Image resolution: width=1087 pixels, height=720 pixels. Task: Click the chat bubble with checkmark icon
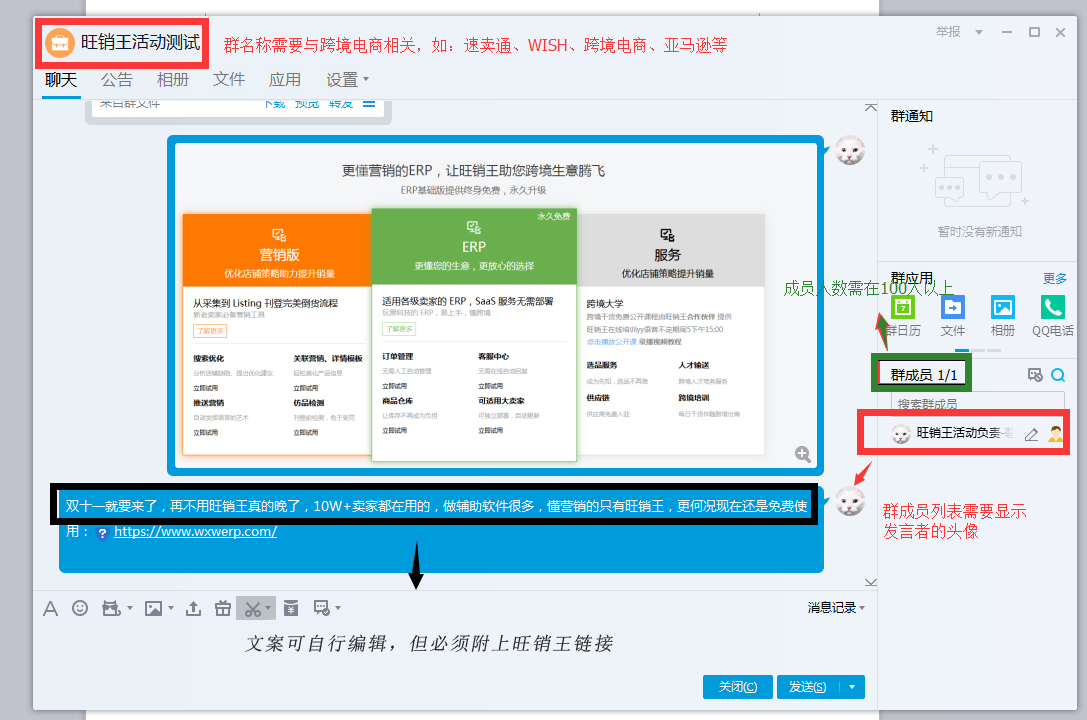pos(322,608)
